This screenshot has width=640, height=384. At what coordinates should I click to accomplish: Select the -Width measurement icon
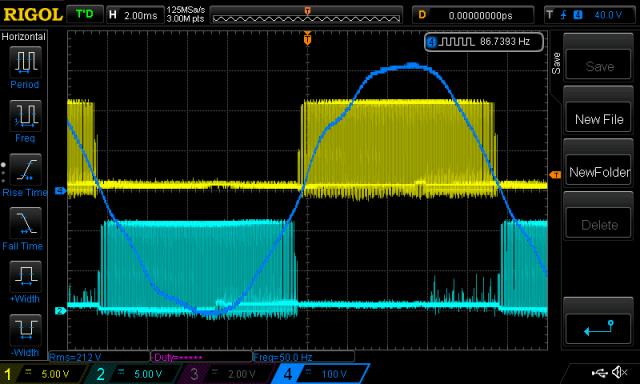25,330
